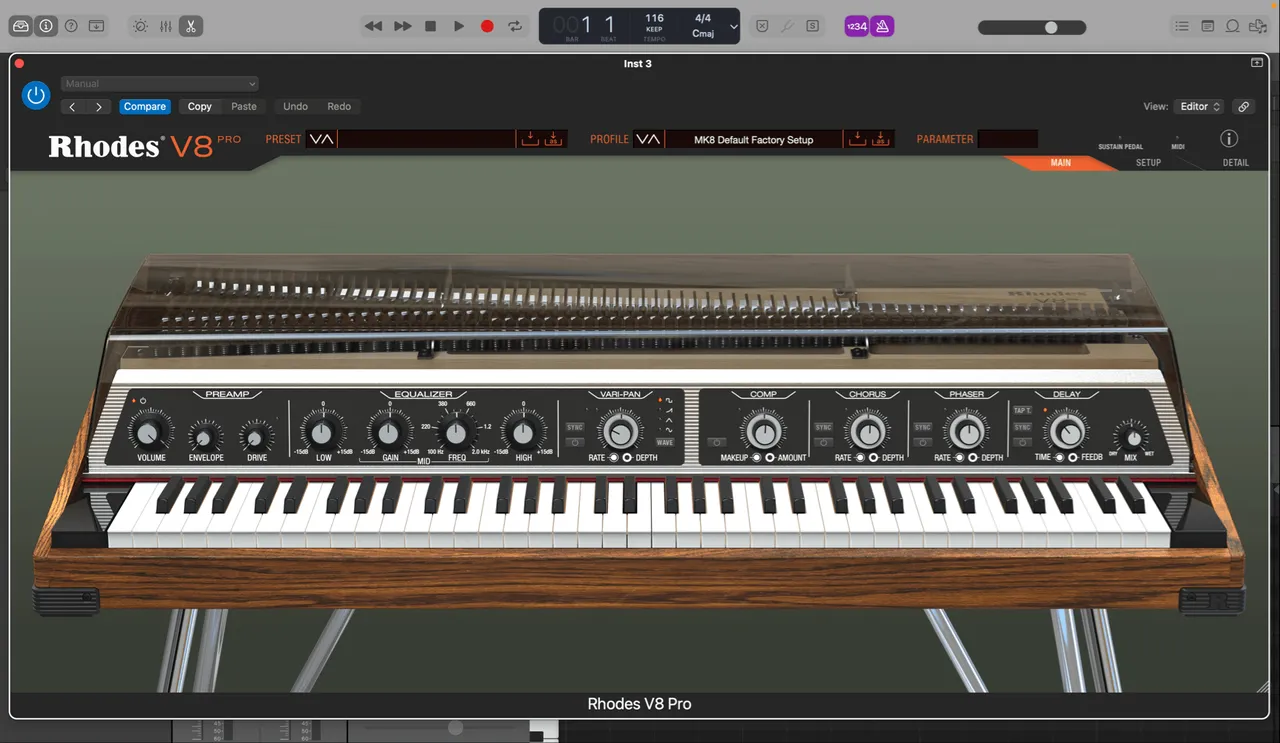Image resolution: width=1280 pixels, height=743 pixels.
Task: Toggle the plugin blue power button
Action: 36,95
